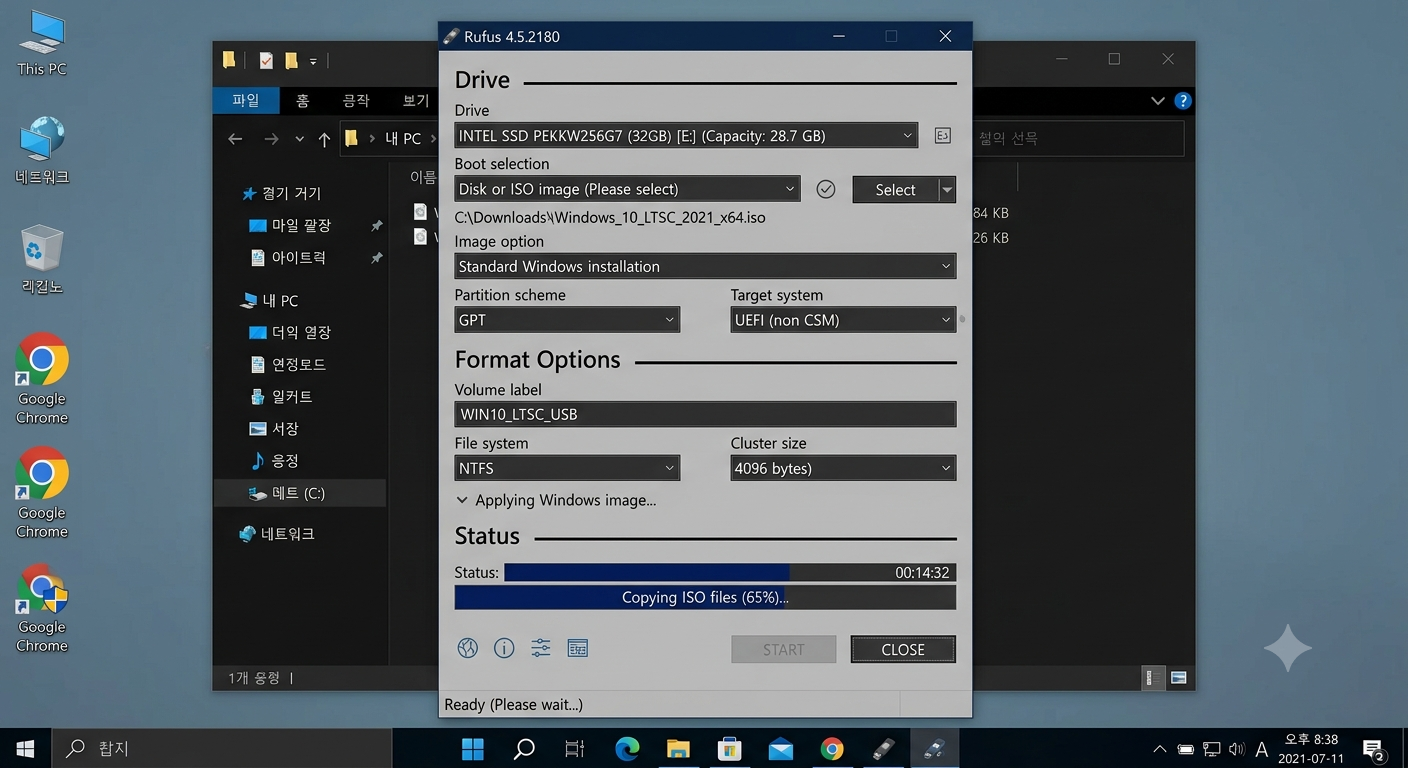Click the Copying ISO files progress bar
This screenshot has height=768, width=1408.
point(705,597)
